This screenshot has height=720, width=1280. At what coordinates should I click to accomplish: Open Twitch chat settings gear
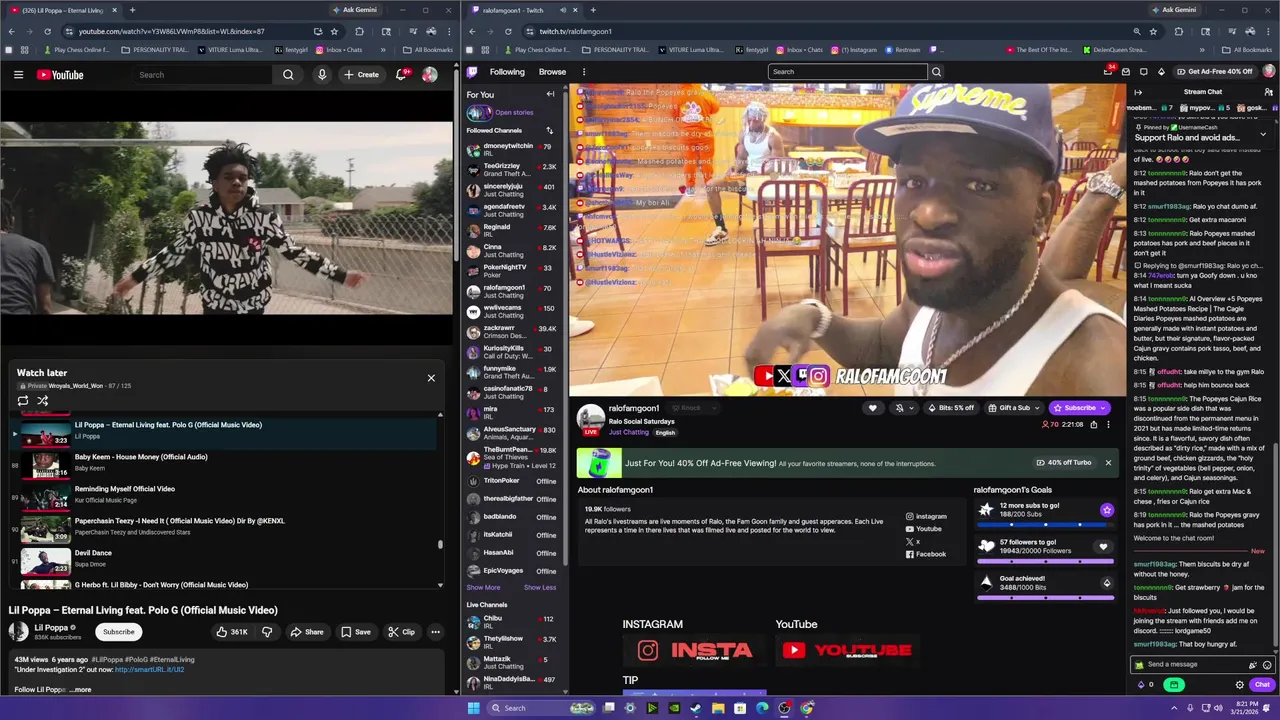pyautogui.click(x=1240, y=685)
